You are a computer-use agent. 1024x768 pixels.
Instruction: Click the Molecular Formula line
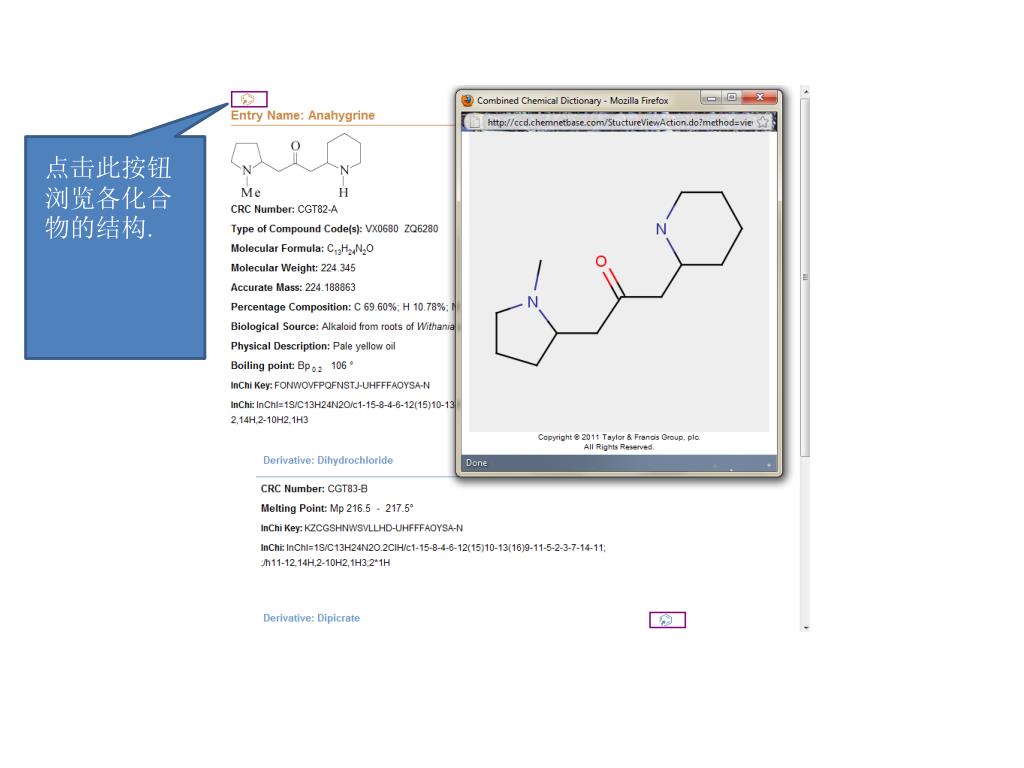tap(302, 249)
